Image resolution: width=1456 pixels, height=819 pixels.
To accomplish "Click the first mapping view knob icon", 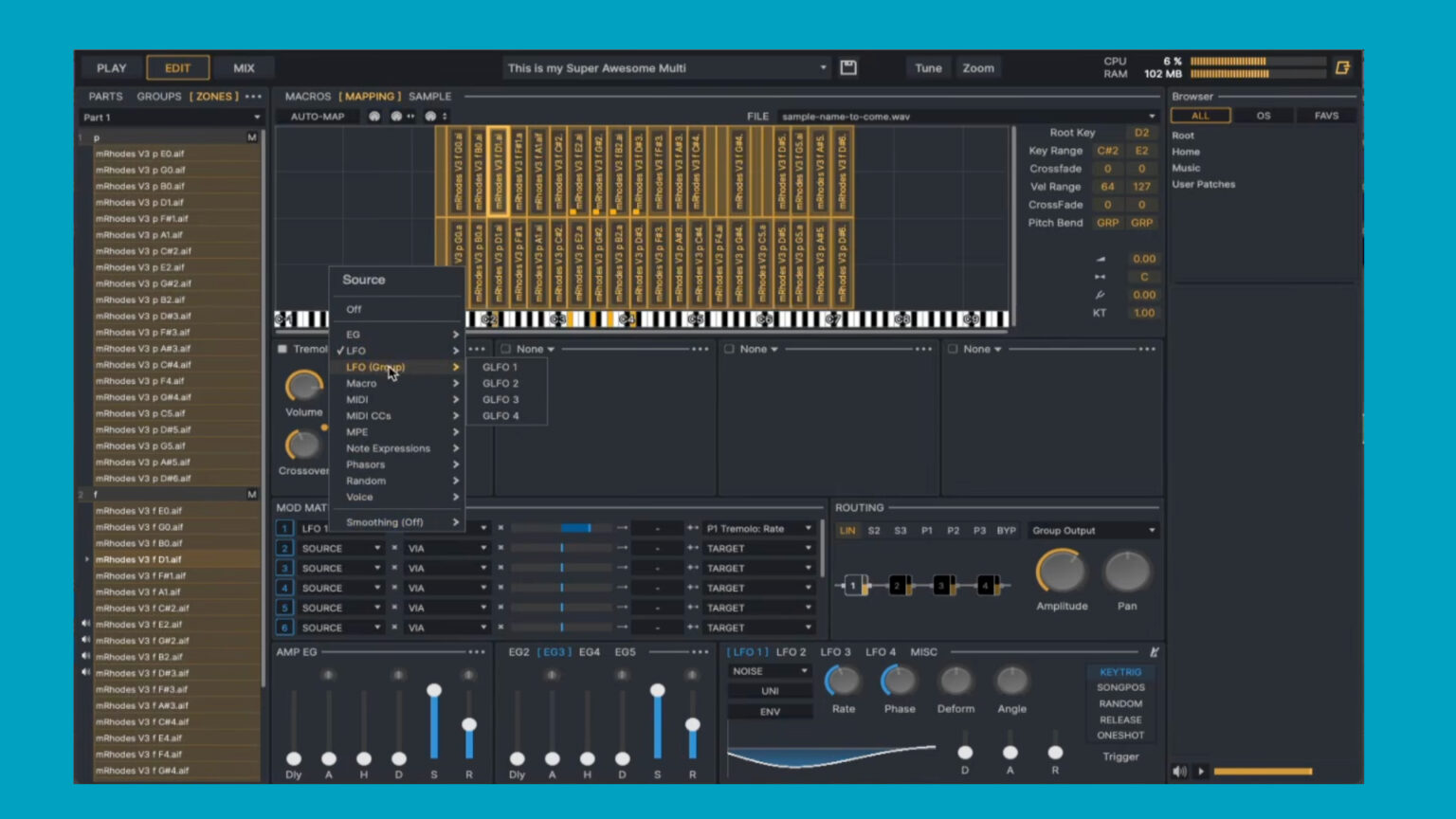I will click(x=374, y=116).
